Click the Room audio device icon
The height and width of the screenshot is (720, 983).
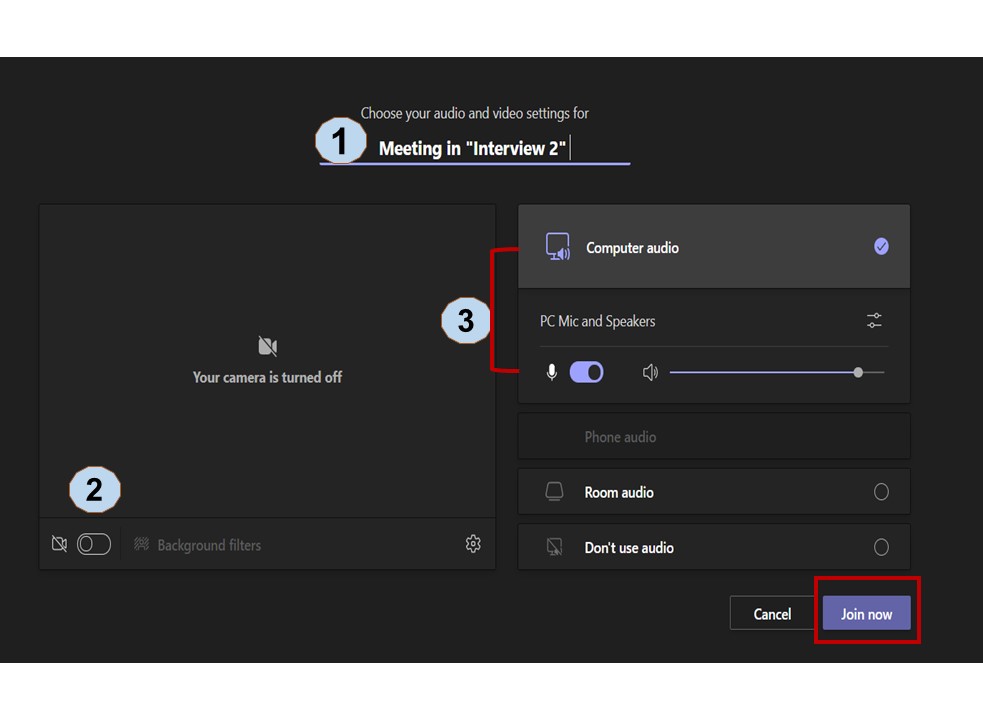pyautogui.click(x=554, y=492)
